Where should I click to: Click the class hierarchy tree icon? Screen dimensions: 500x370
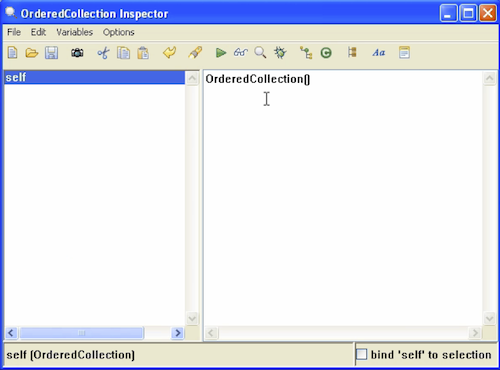tap(306, 53)
